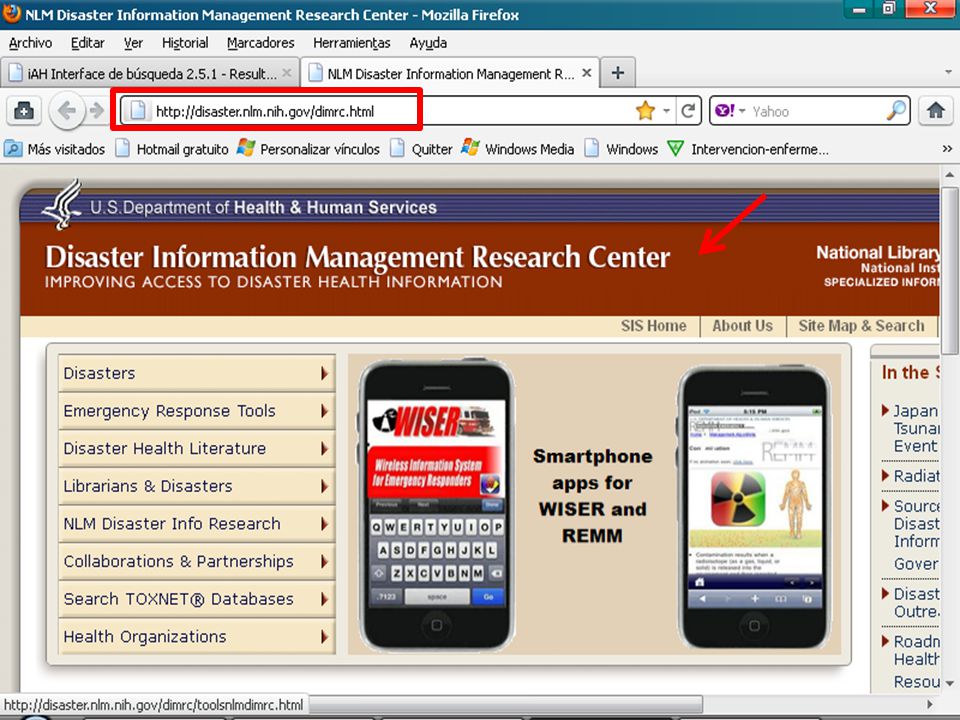Screen dimensions: 960x720
Task: Click the search magnifier icon
Action: coord(896,111)
